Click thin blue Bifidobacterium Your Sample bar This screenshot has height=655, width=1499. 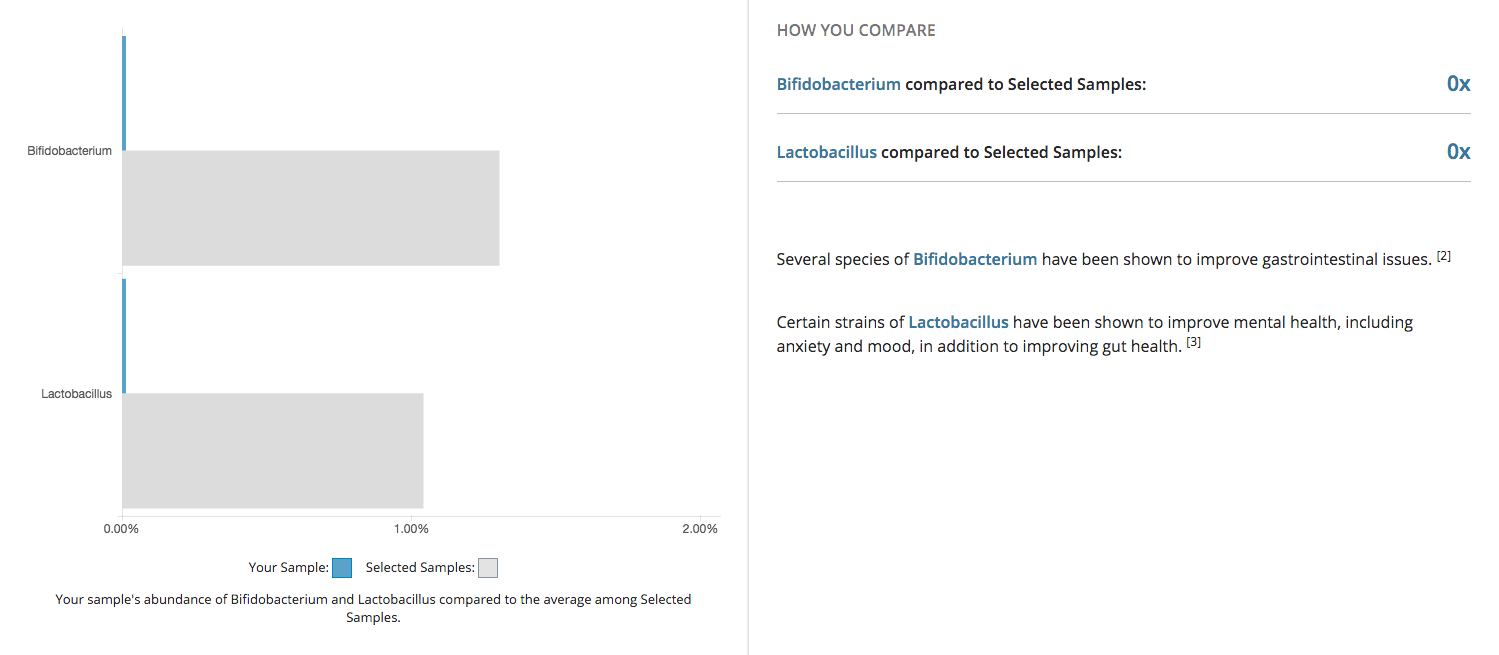tap(124, 93)
